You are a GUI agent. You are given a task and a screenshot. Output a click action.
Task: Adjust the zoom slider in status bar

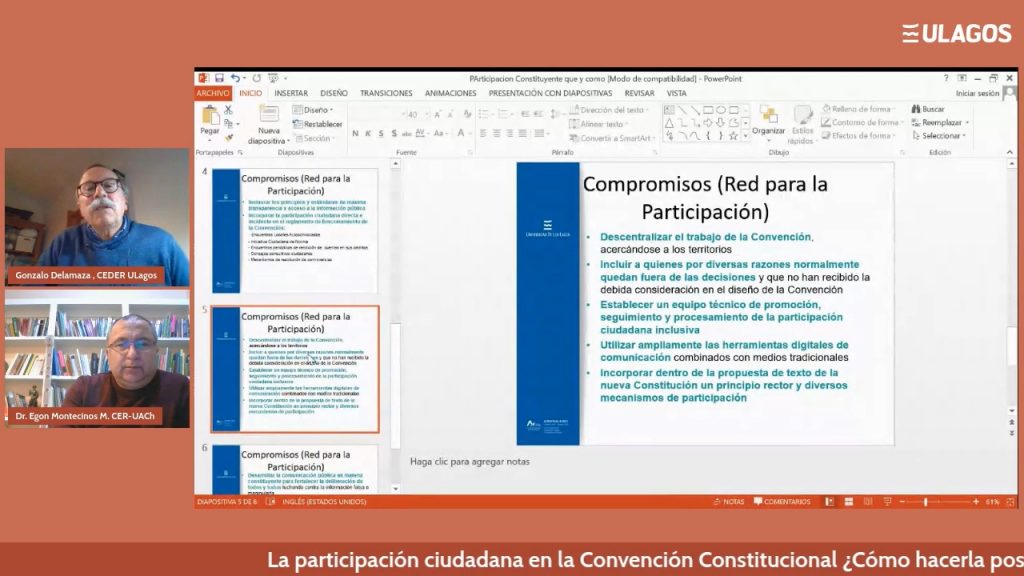[926, 502]
